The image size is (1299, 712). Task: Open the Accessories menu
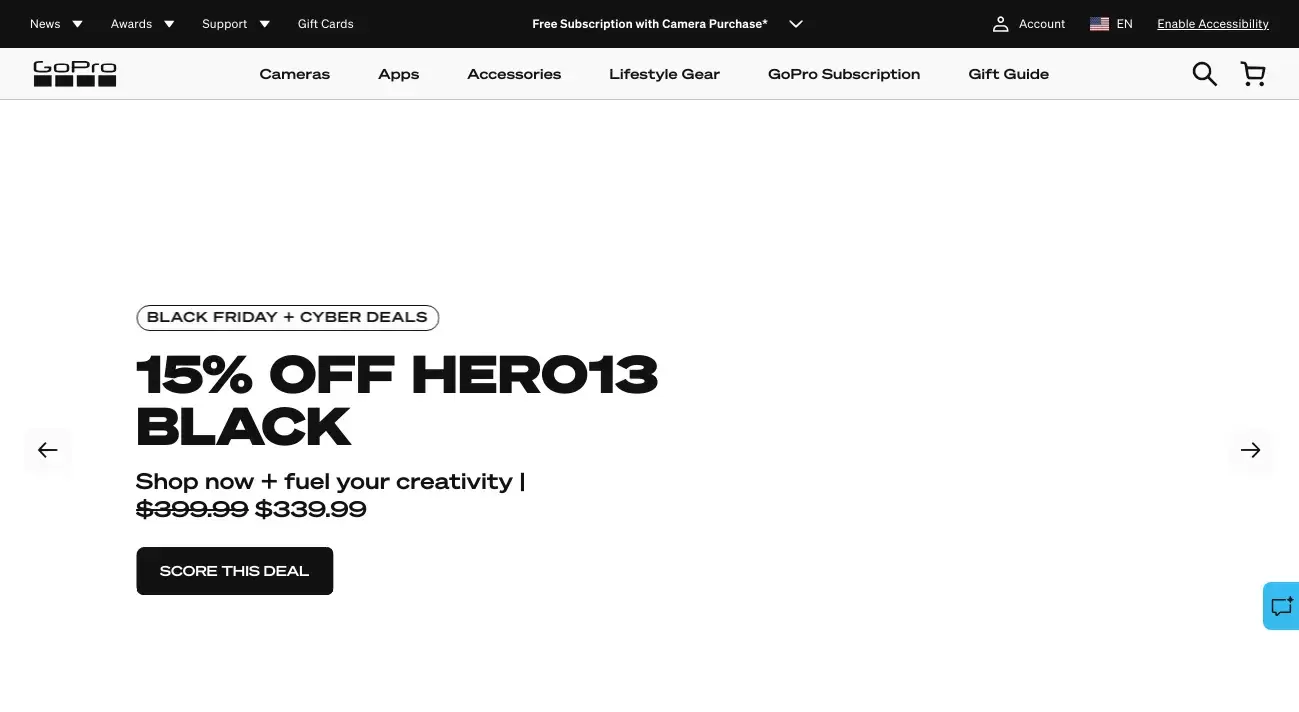coord(514,74)
